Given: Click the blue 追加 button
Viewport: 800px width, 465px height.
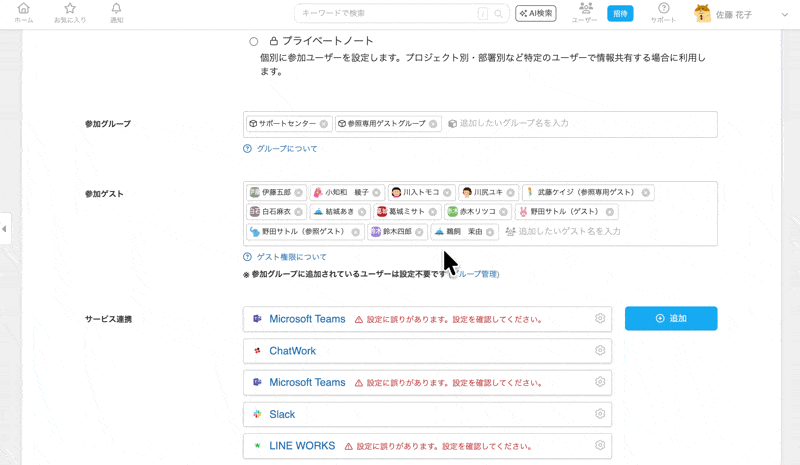Looking at the screenshot, I should pos(670,318).
